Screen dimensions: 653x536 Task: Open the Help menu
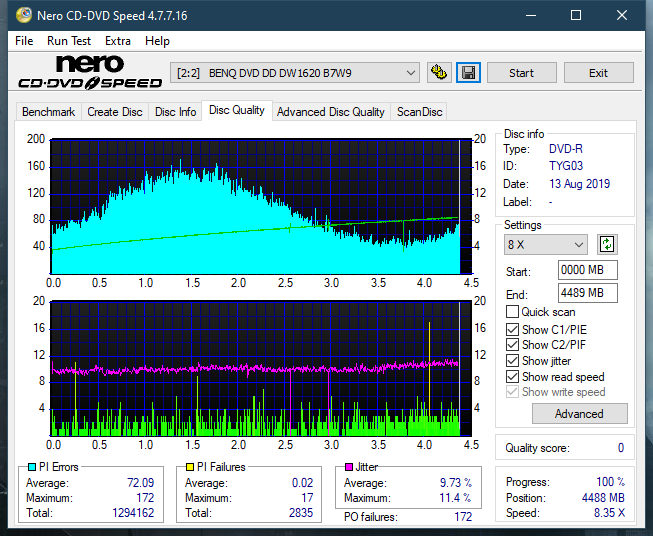(157, 41)
